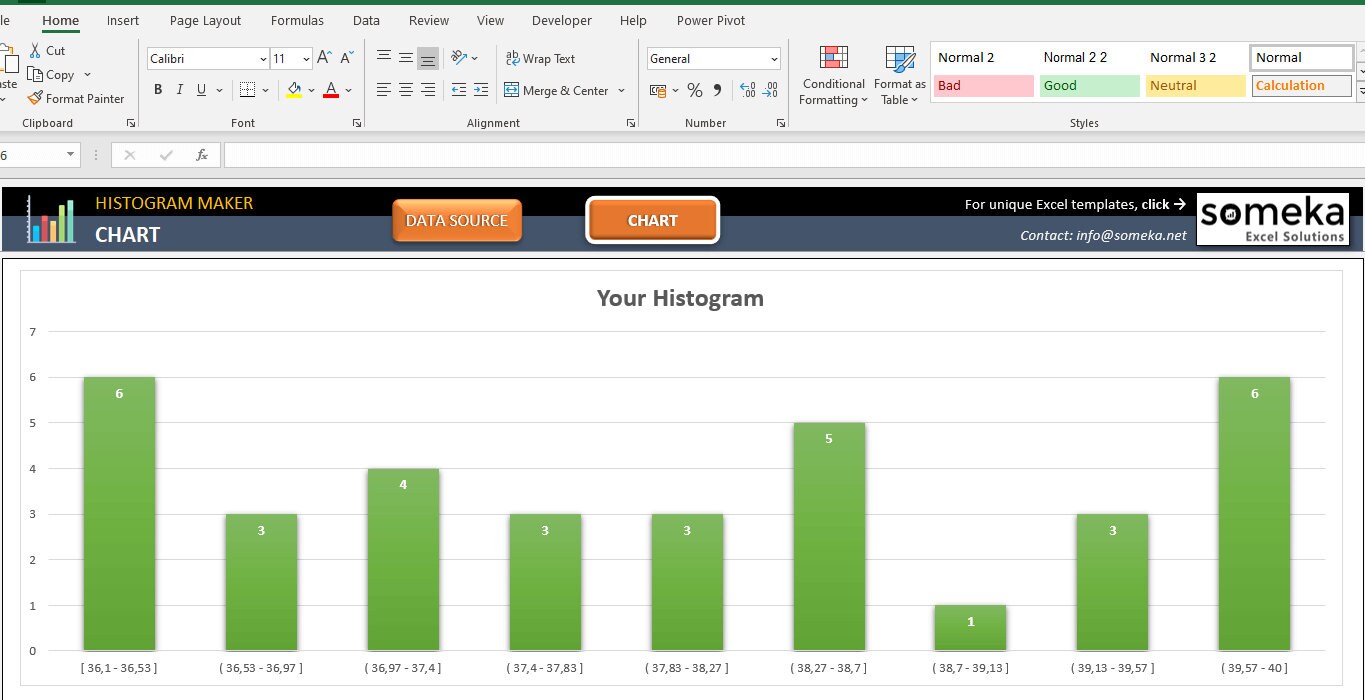Screen dimensions: 1365x700
Task: Toggle bold formatting
Action: 157,89
